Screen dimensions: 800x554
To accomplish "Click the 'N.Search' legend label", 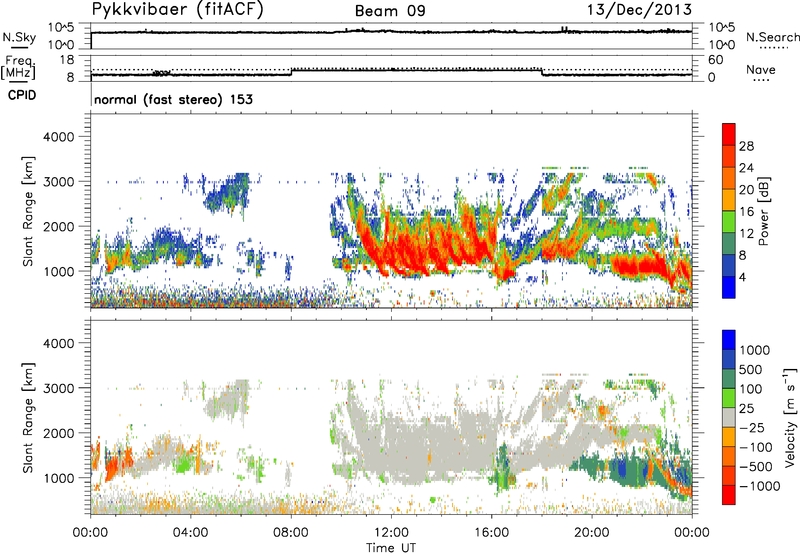I will pos(772,37).
